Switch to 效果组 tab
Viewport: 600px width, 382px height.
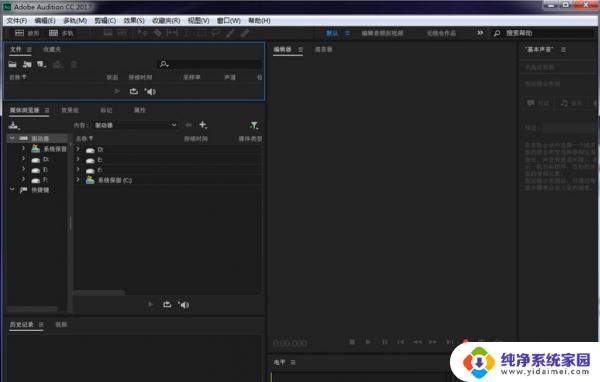[x=70, y=110]
